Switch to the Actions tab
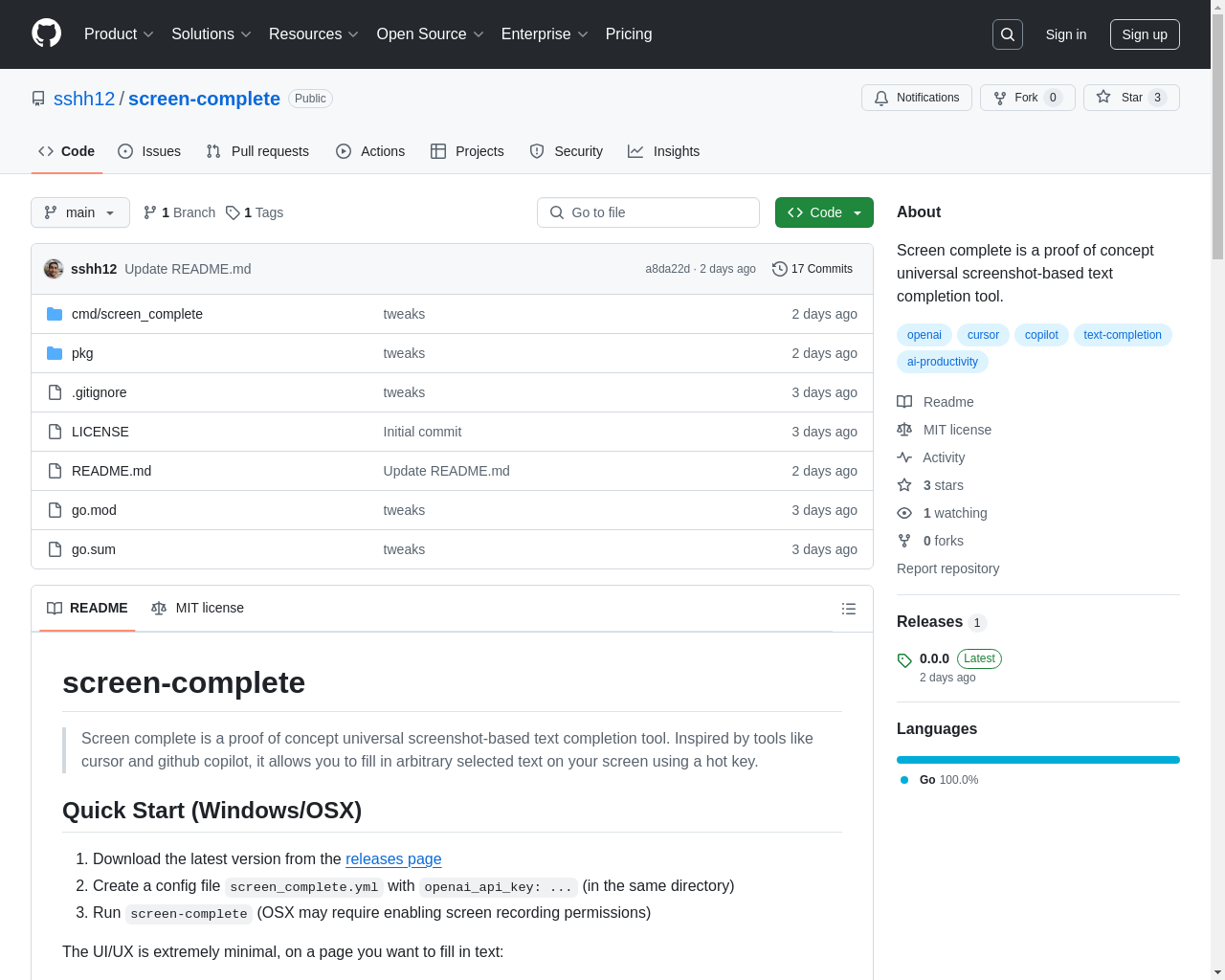This screenshot has width=1225, height=980. pyautogui.click(x=370, y=151)
